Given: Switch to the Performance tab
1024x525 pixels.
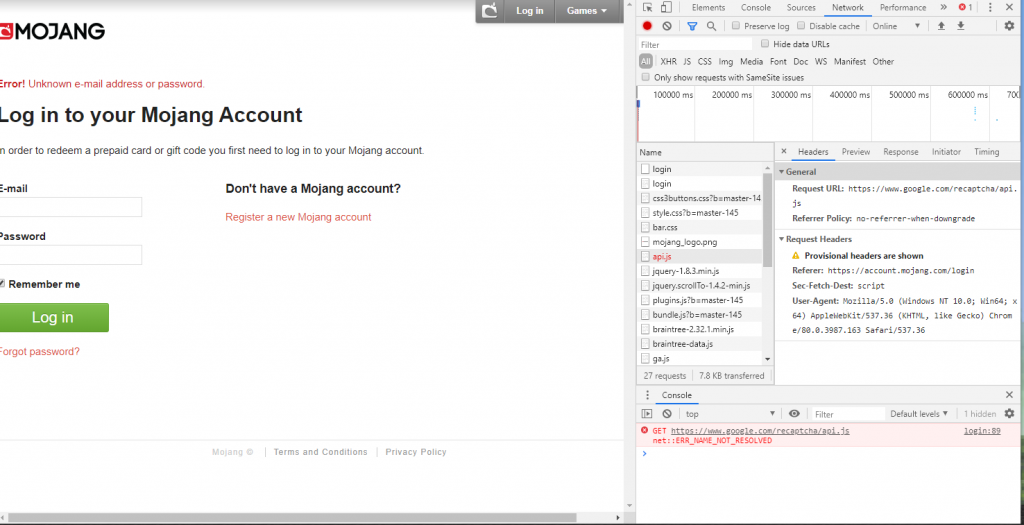Looking at the screenshot, I should coord(903,8).
